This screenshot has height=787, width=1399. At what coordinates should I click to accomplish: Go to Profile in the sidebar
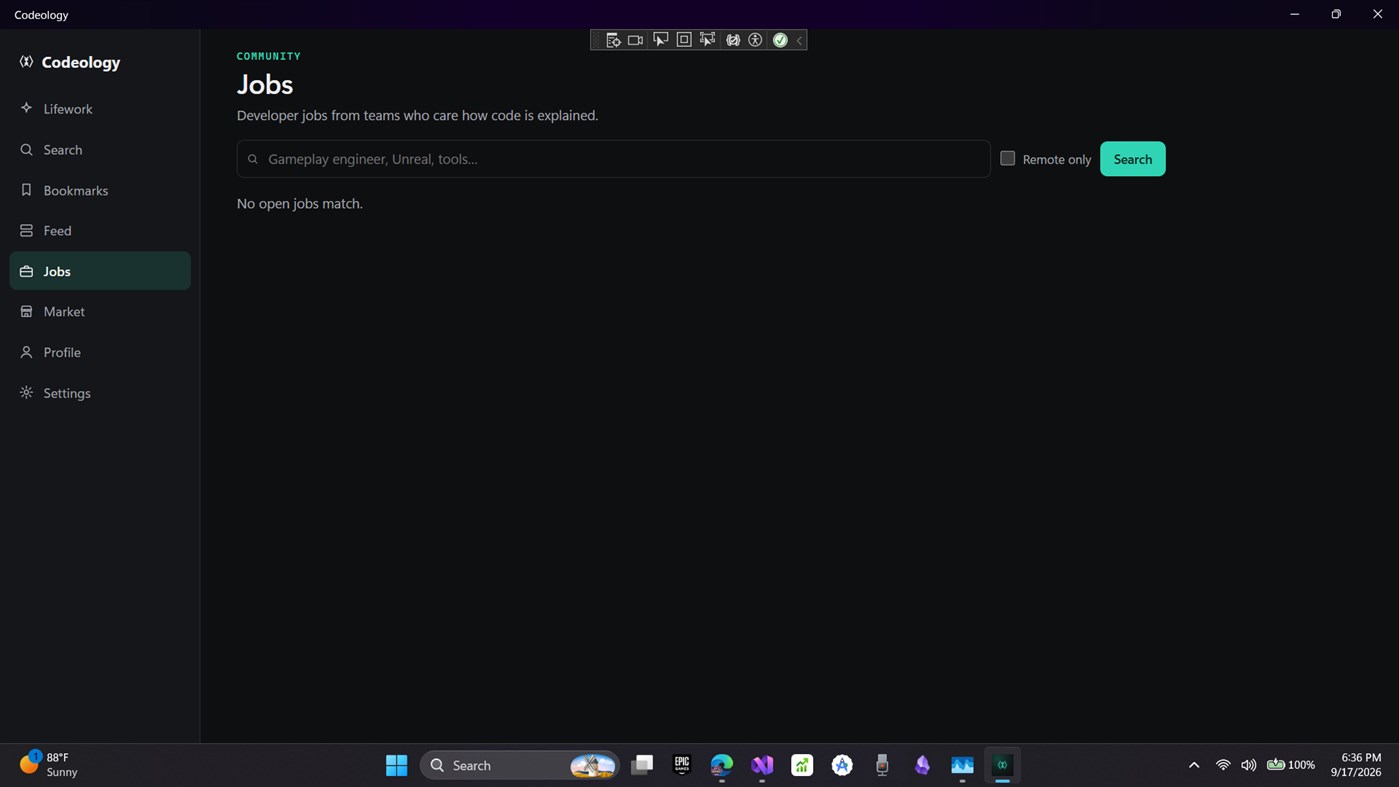(100, 352)
